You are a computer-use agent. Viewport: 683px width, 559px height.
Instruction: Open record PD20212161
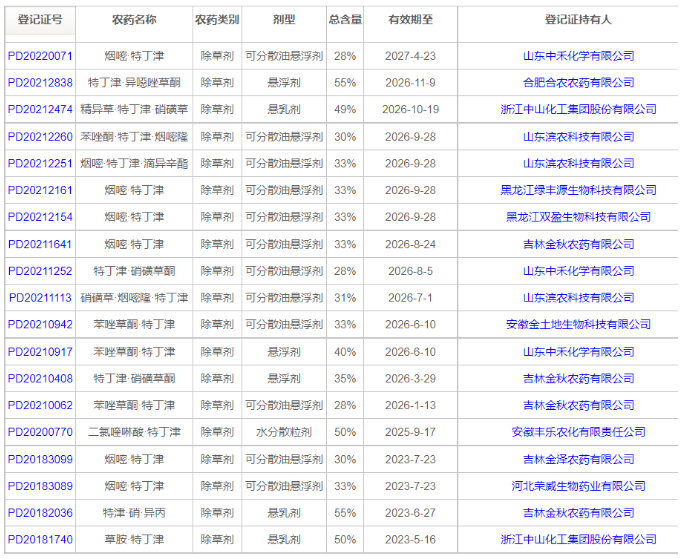click(40, 190)
